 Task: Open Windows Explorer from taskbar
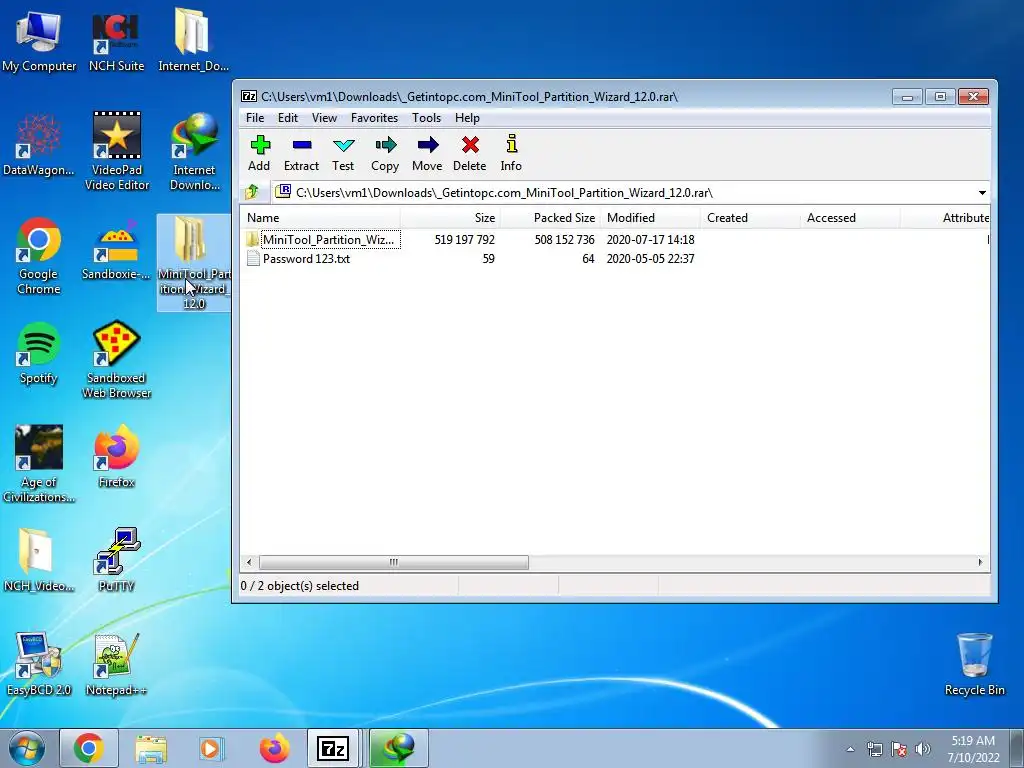point(151,748)
